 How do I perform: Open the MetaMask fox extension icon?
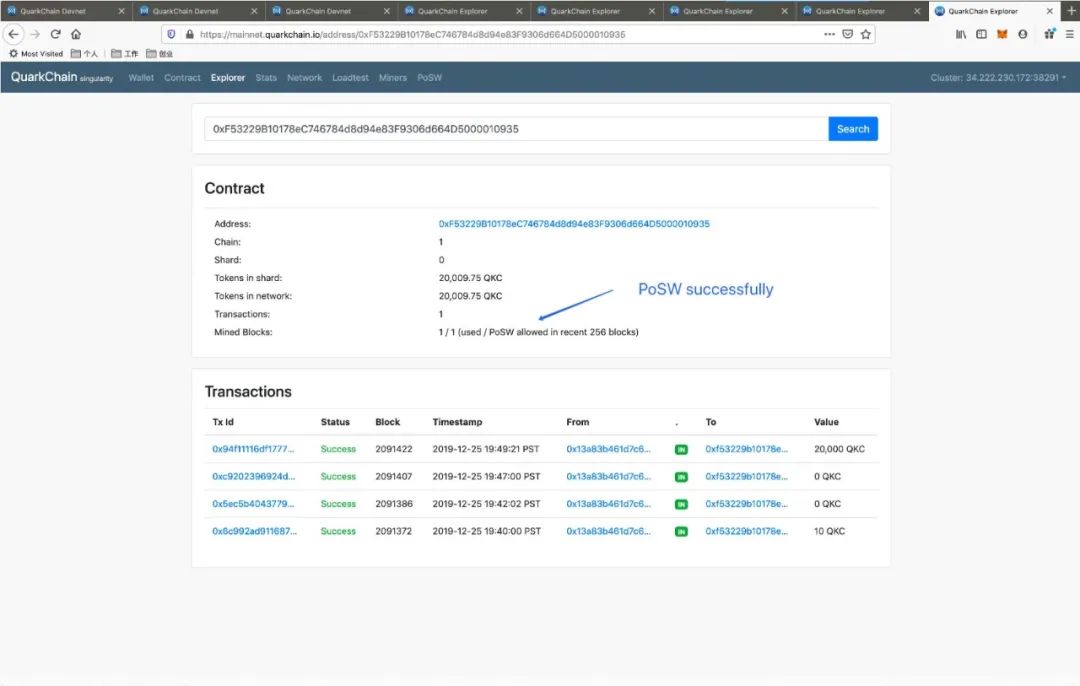(x=1002, y=34)
